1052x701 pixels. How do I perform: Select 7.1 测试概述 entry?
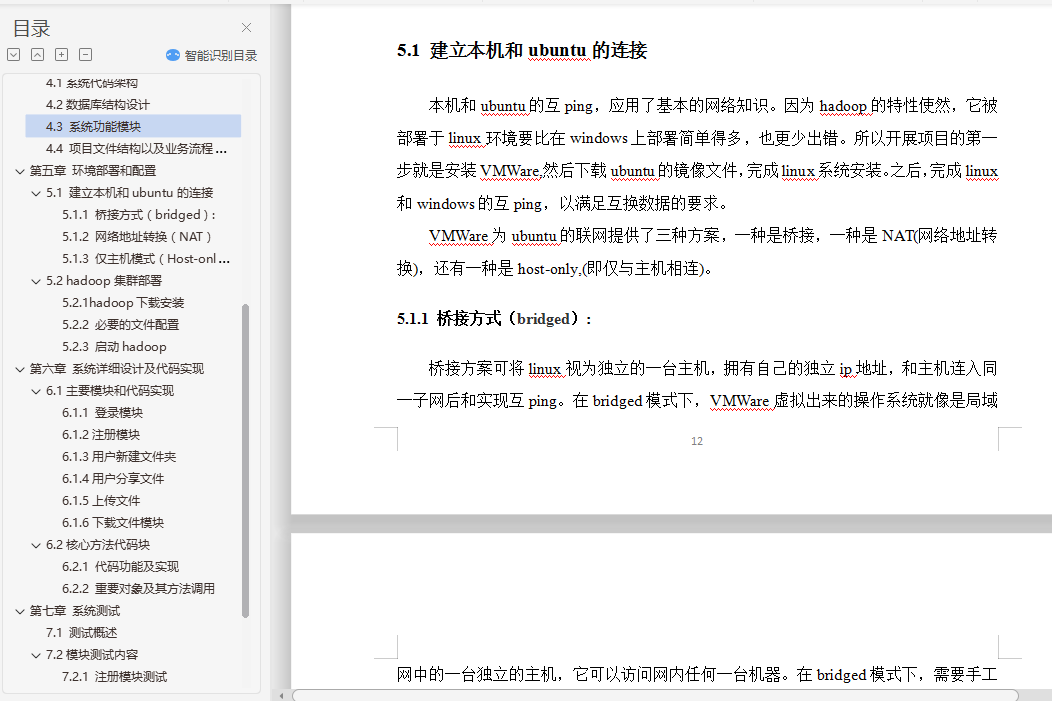(x=82, y=633)
